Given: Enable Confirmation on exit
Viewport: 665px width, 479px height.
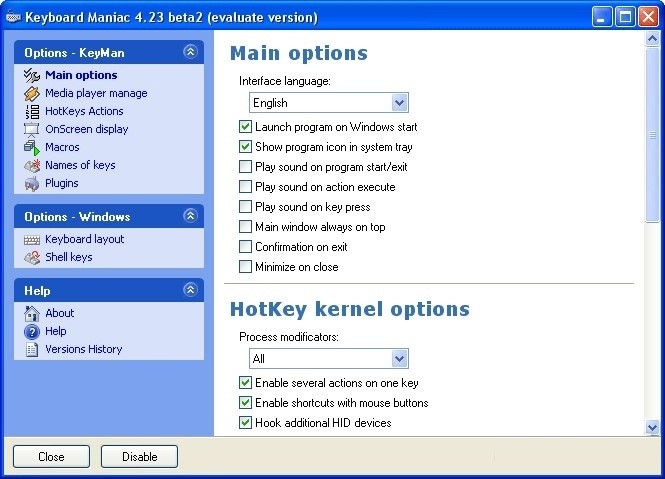Looking at the screenshot, I should (245, 247).
